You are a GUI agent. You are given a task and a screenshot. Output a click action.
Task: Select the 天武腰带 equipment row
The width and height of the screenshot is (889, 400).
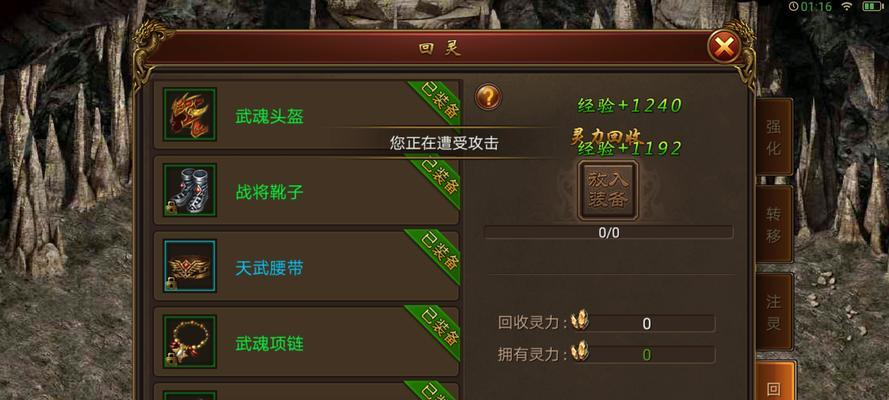coord(306,266)
